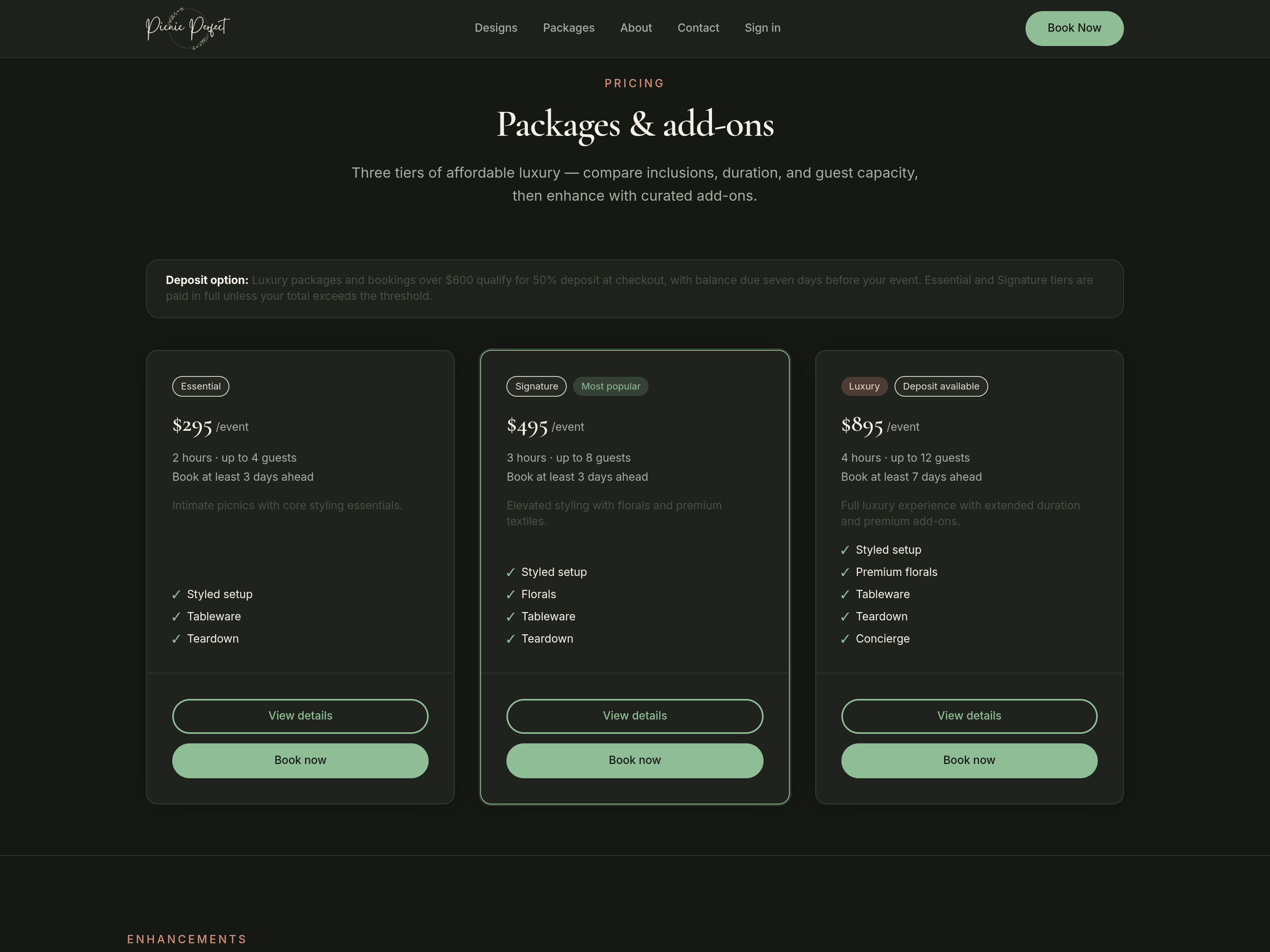The height and width of the screenshot is (952, 1270).
Task: Click the PRICING section label
Action: coord(635,83)
